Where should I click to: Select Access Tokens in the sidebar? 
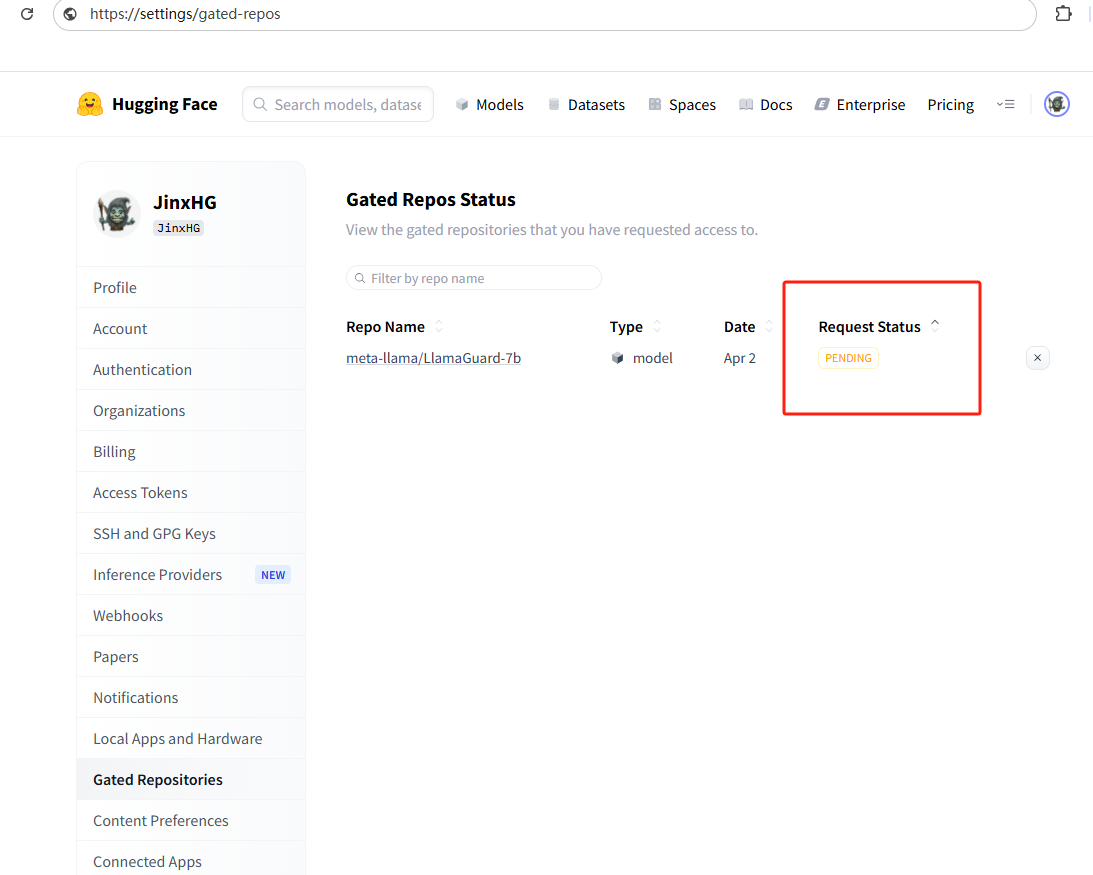[190, 493]
